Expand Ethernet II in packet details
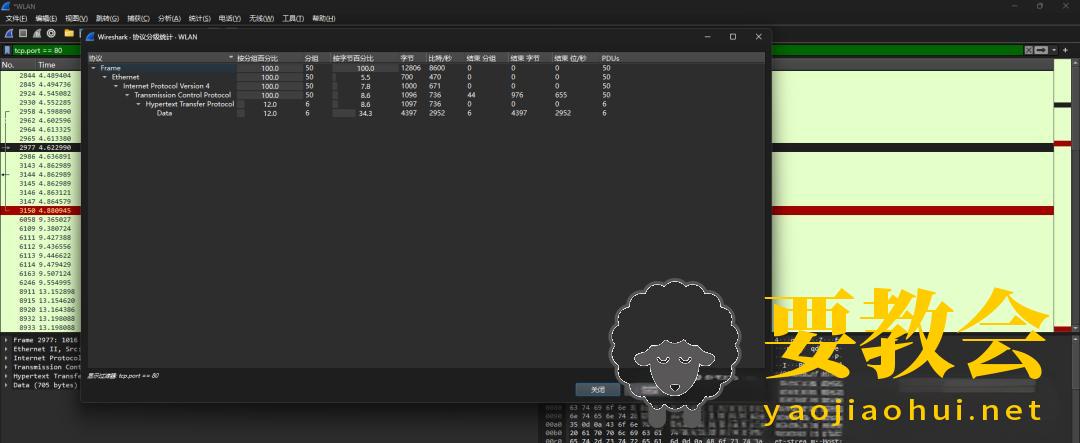This screenshot has height=443, width=1080. tap(6, 349)
